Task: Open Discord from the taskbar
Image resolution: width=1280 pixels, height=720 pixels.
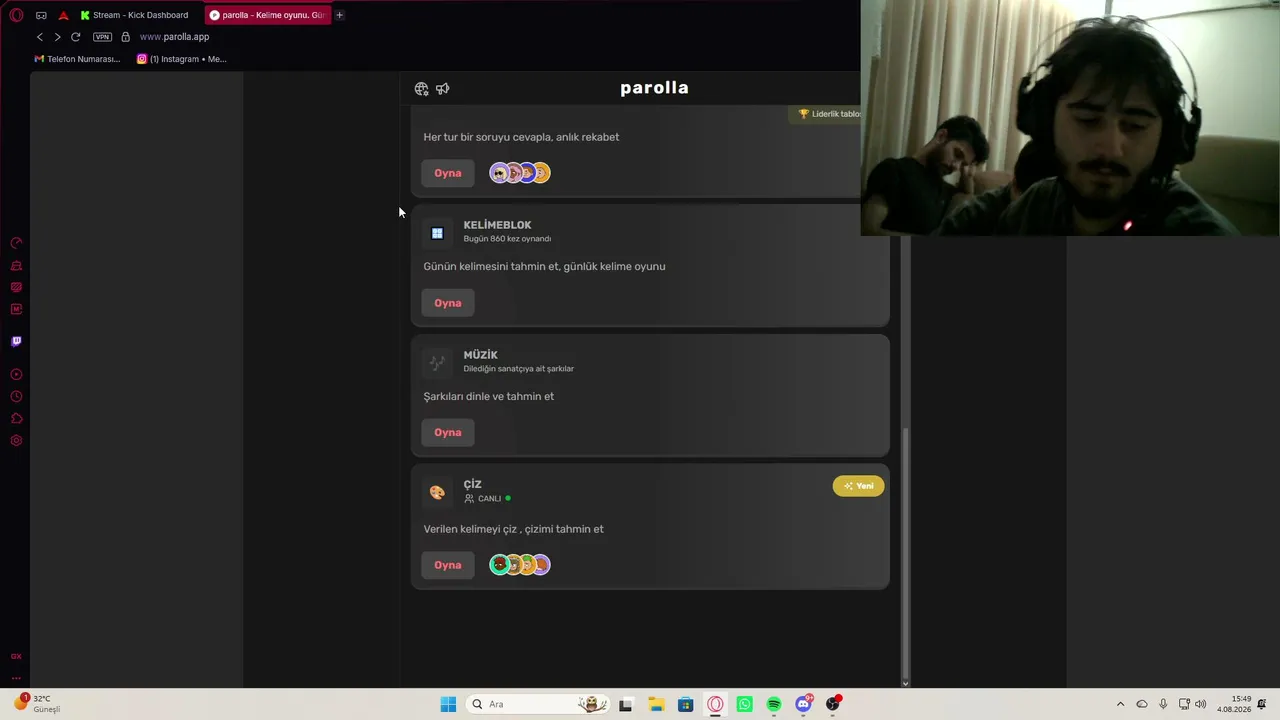Action: coord(803,704)
